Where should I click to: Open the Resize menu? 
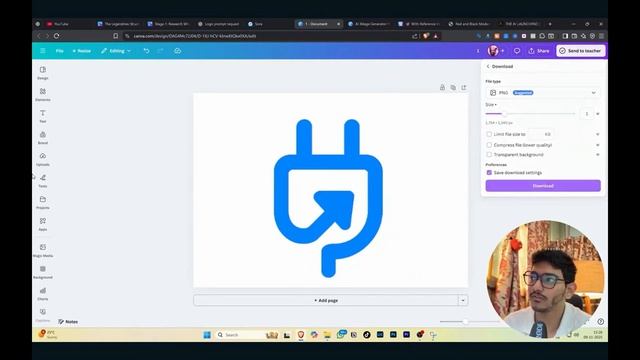(x=82, y=51)
